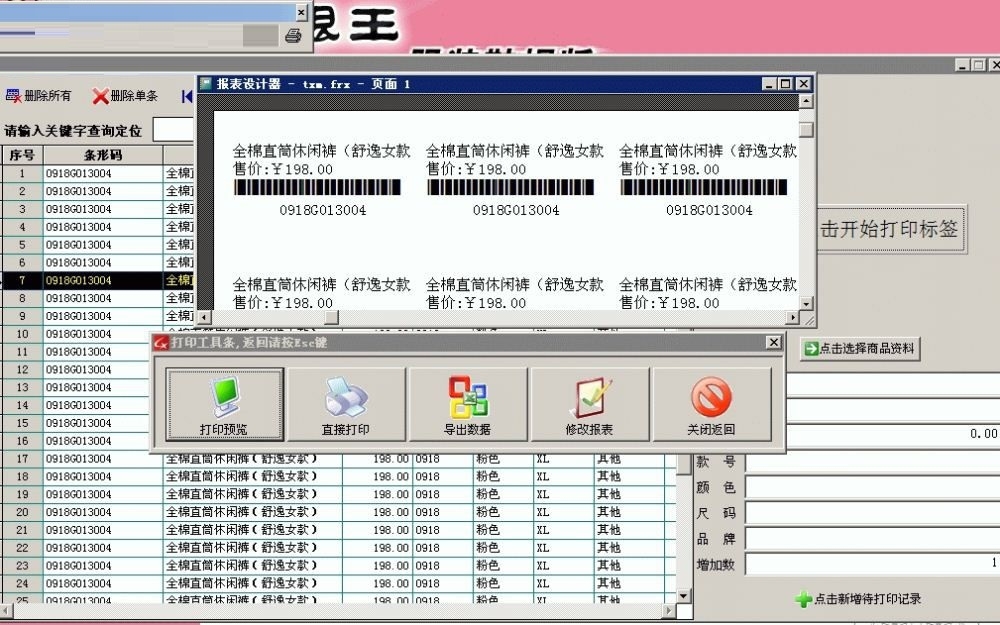The image size is (1000, 625).
Task: Close the 报表设计器 window
Action: pos(804,84)
